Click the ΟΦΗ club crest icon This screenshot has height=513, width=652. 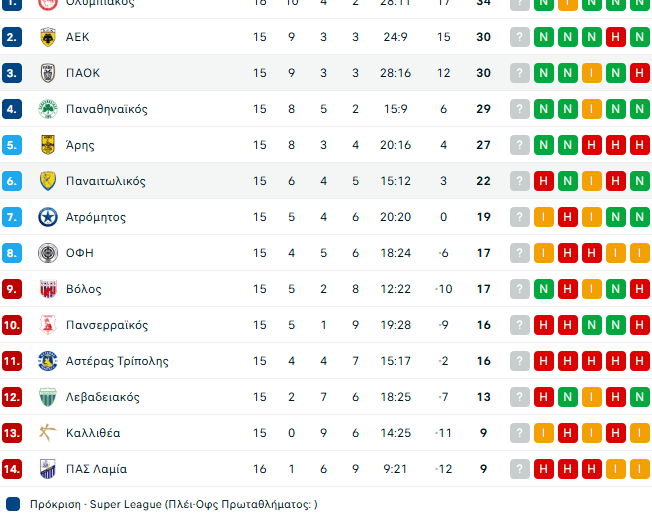click(x=47, y=253)
